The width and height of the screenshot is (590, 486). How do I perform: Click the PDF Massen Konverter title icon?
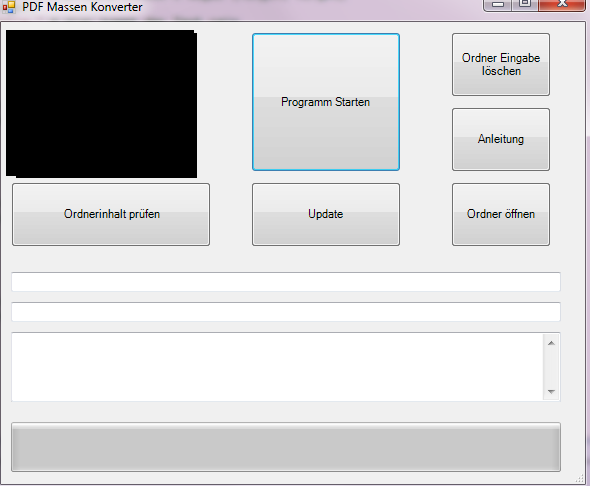[9, 7]
